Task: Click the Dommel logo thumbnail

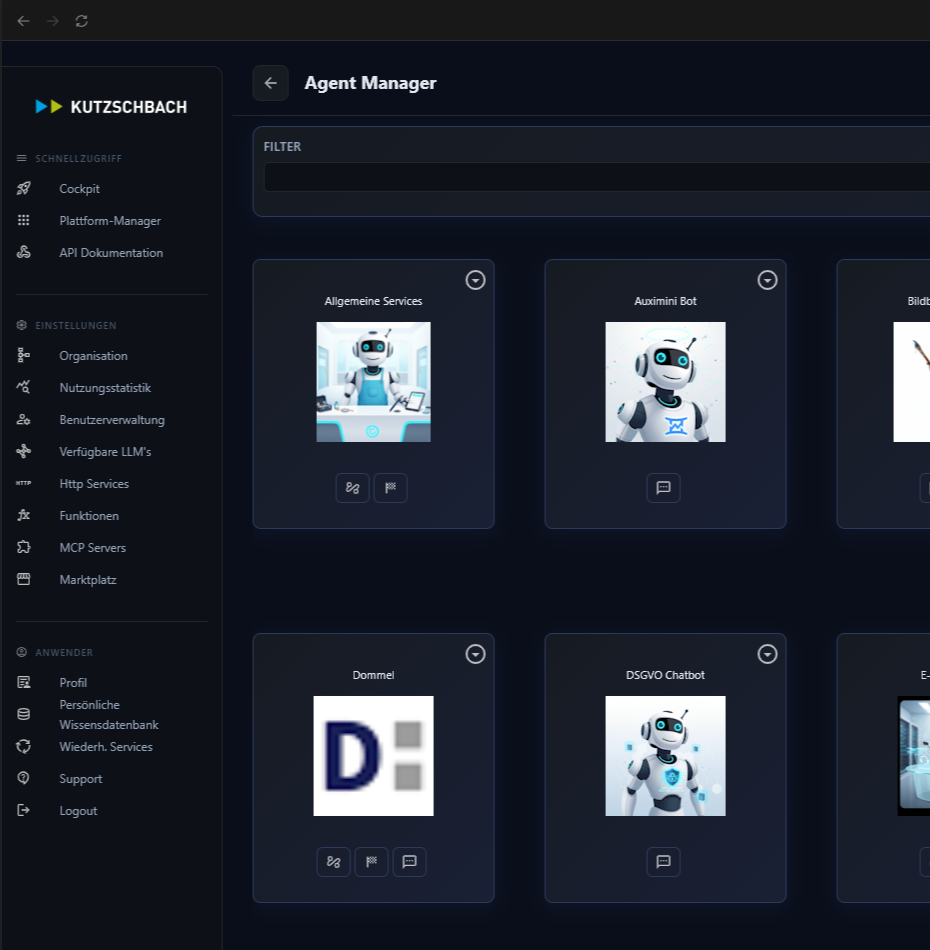Action: 373,756
